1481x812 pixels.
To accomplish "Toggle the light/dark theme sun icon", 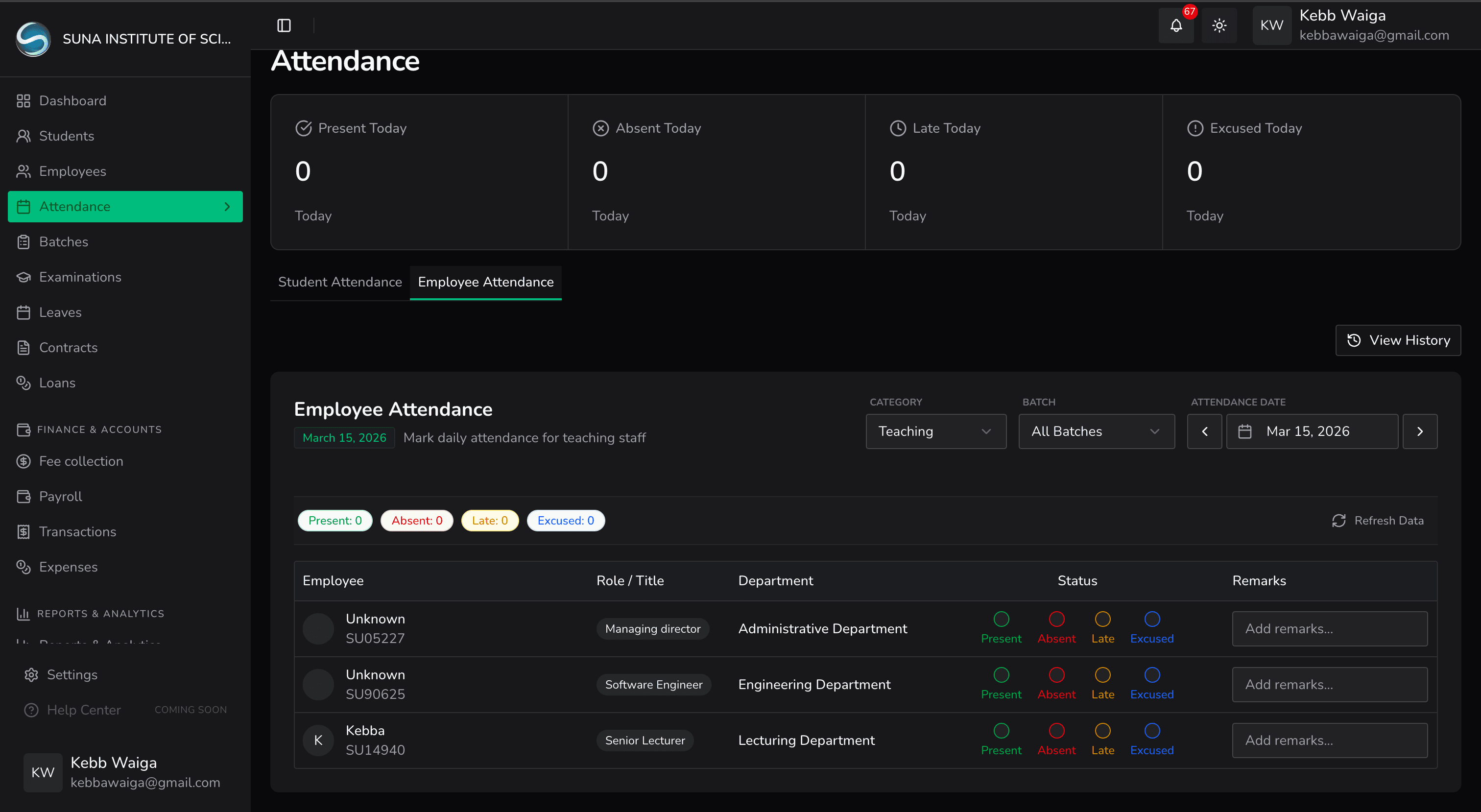I will (x=1219, y=25).
